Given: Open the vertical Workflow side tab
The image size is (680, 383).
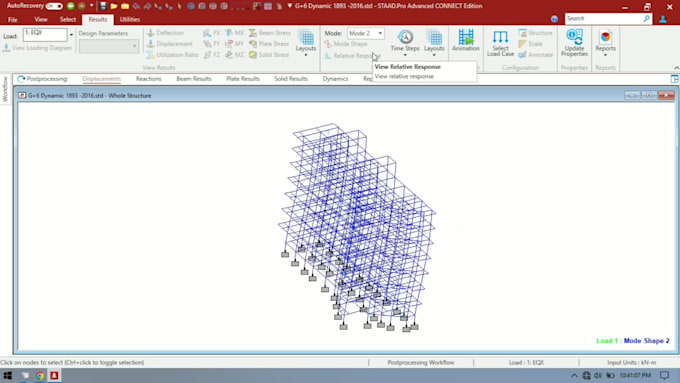Looking at the screenshot, I should (x=5, y=89).
